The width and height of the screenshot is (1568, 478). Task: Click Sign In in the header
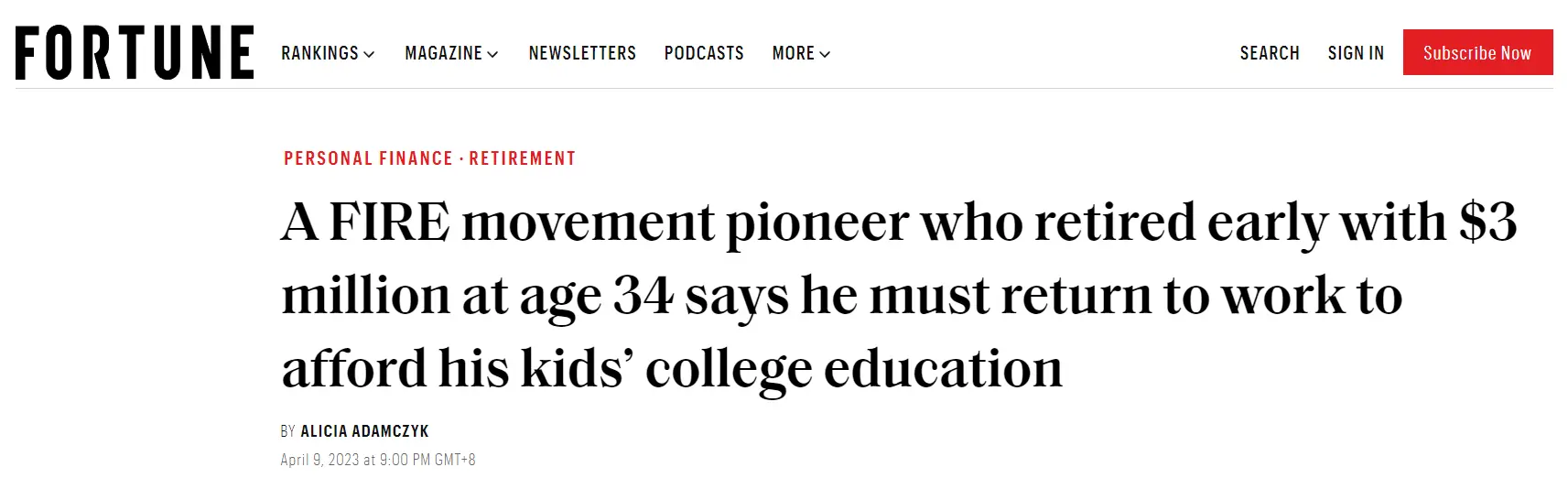pos(1356,53)
